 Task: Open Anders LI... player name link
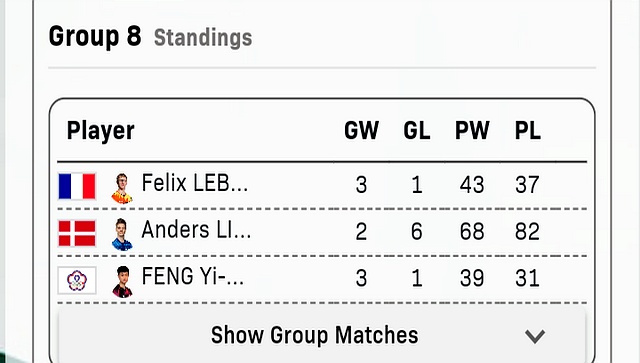pos(196,230)
